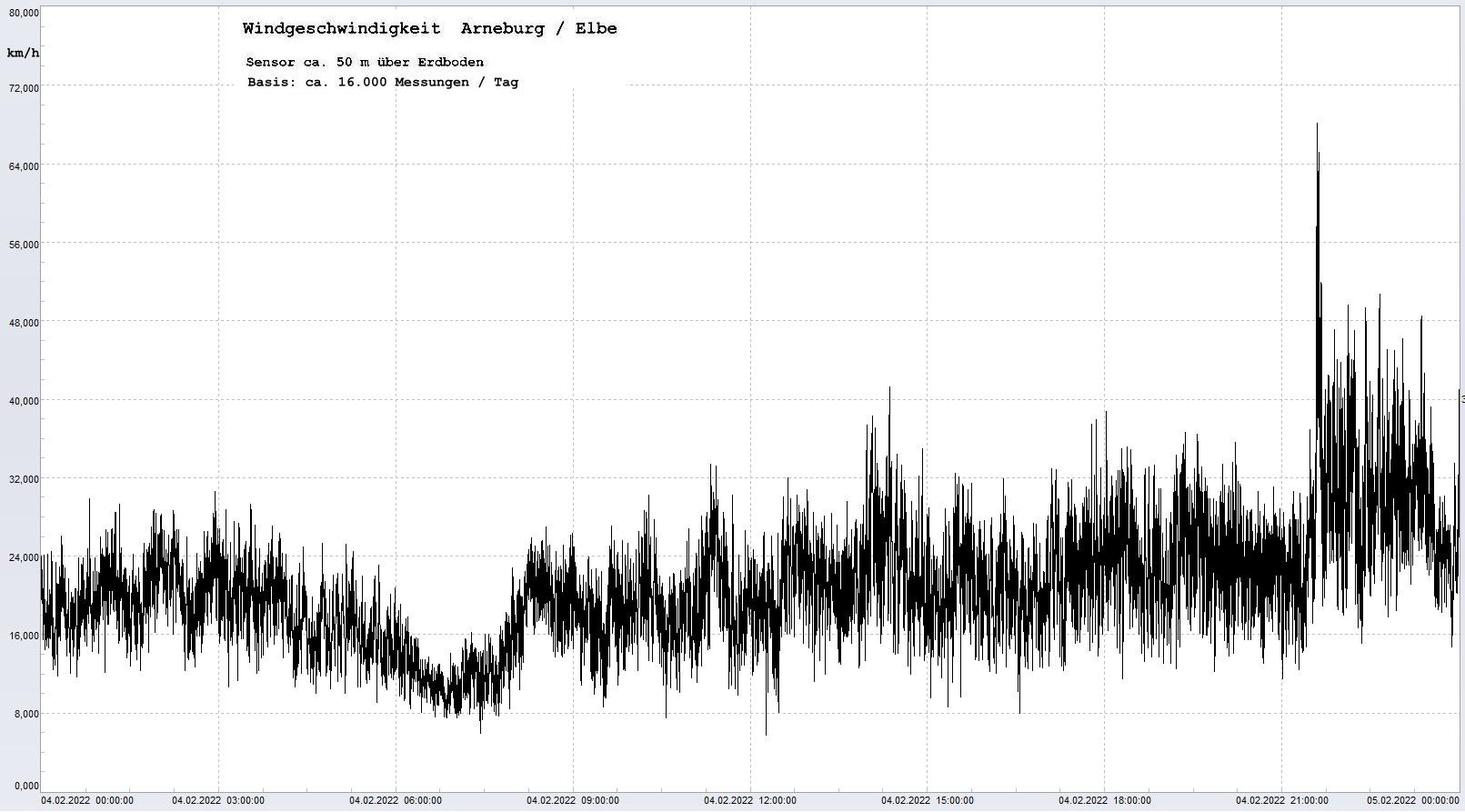This screenshot has height=812, width=1465.
Task: Click the x-axis label '04.02.2022 09:00:00'
Action: coord(573,800)
